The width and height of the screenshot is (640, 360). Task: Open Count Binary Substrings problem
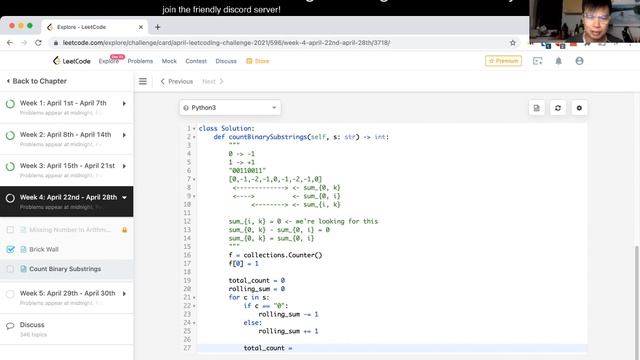pos(65,269)
